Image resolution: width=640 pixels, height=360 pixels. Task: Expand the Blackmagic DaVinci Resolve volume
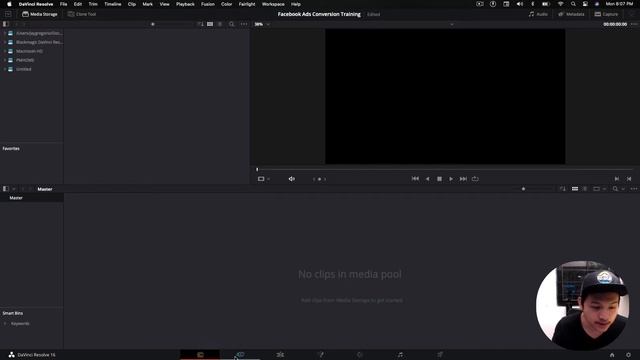(x=5, y=42)
